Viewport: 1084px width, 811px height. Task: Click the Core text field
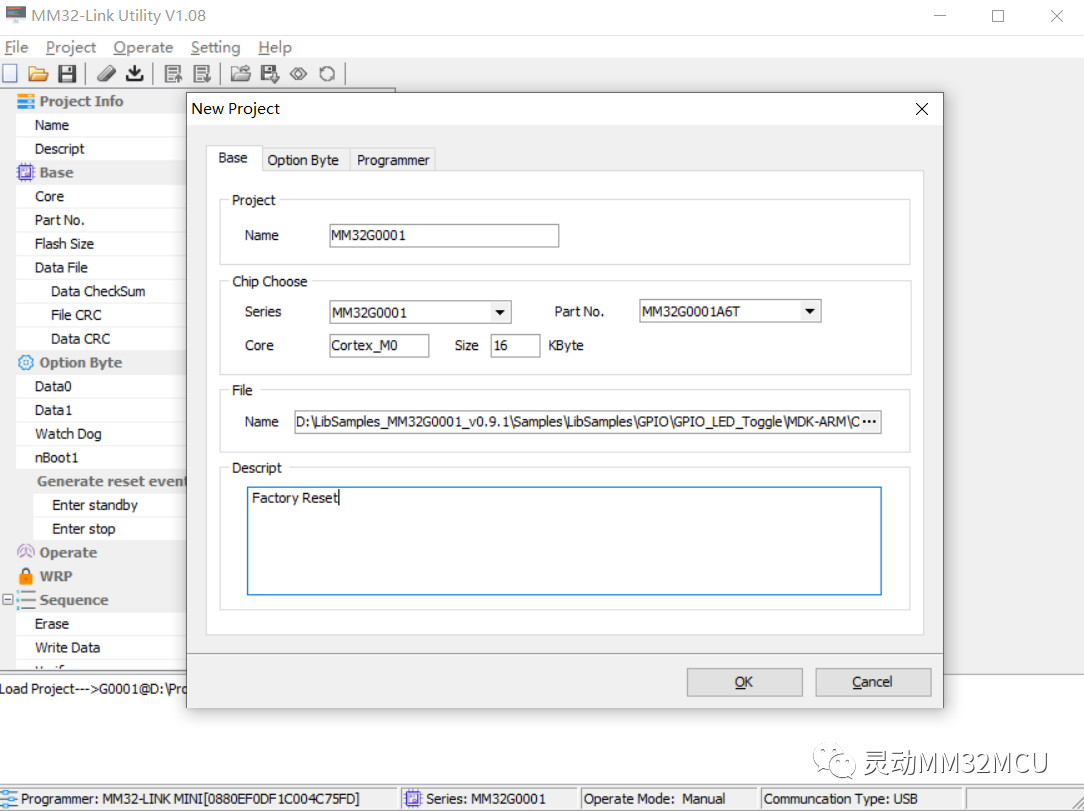point(379,346)
